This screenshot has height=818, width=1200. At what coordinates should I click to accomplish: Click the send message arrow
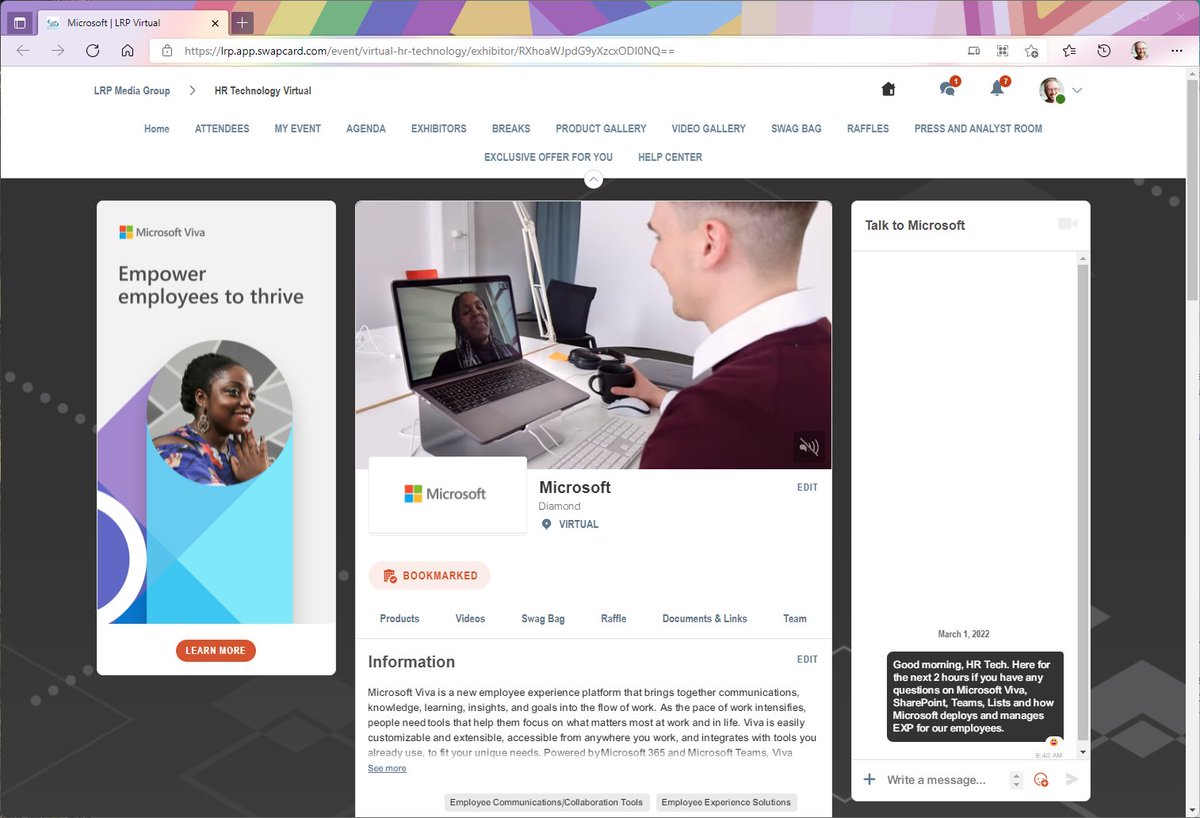tap(1072, 779)
